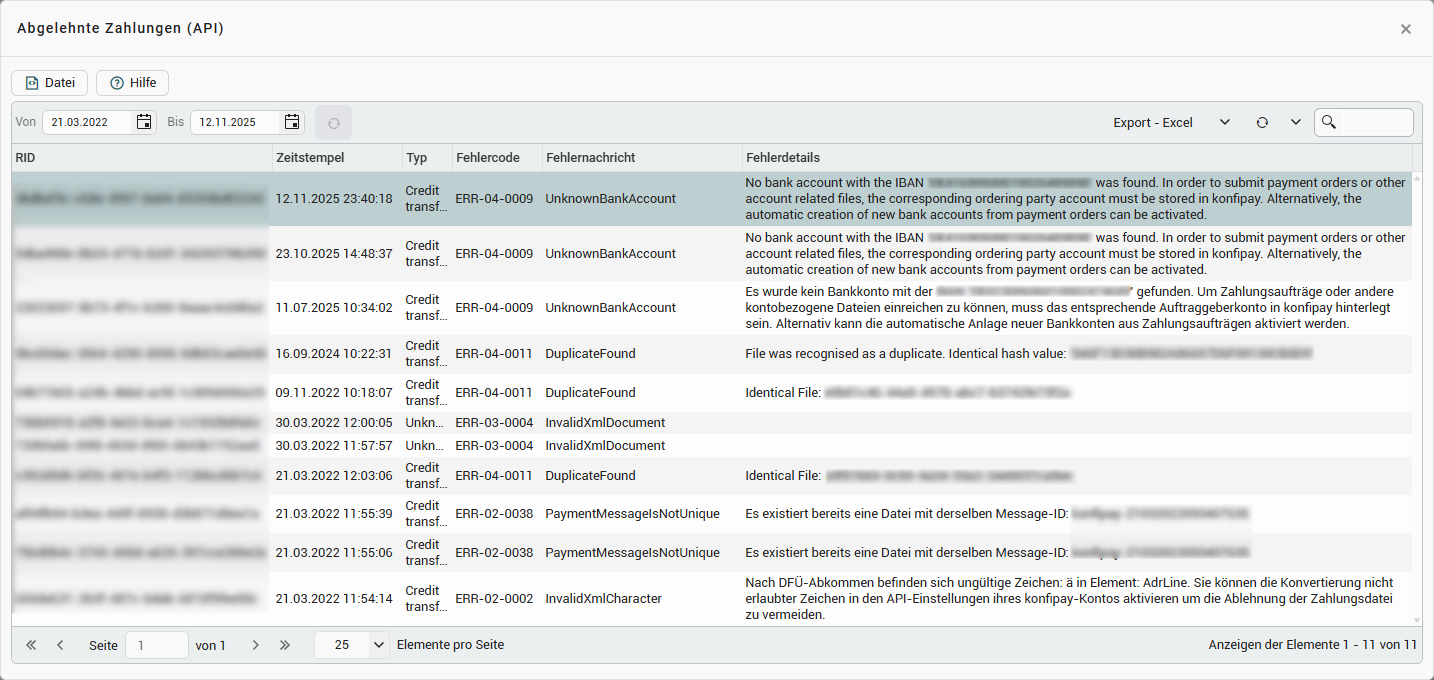Click the Seite page number field
The image size is (1434, 680).
[157, 645]
